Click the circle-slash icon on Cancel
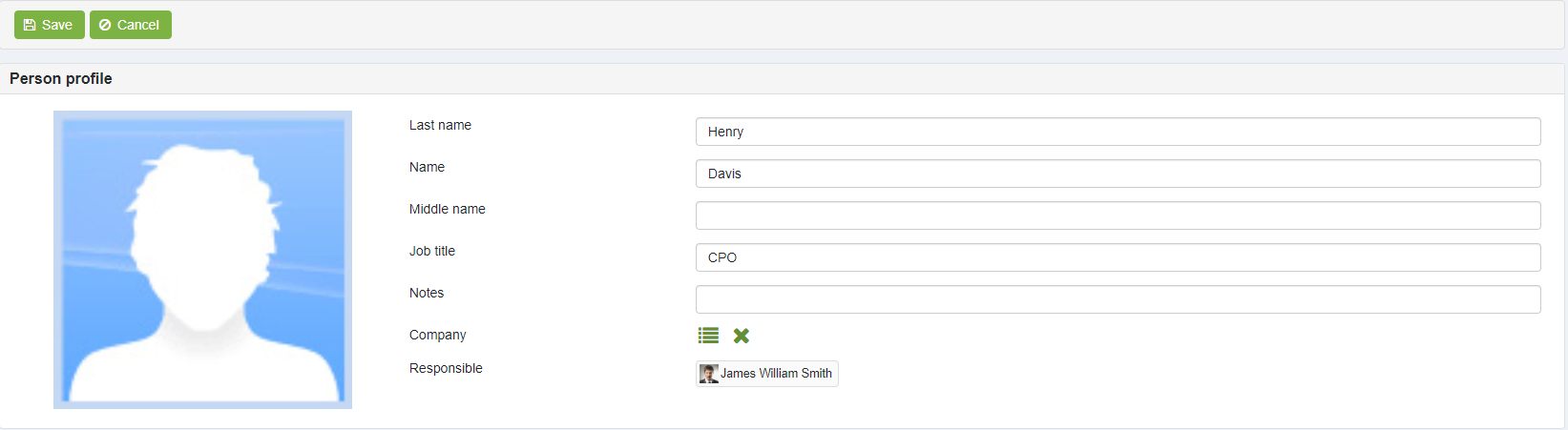1568x430 pixels. tap(105, 25)
